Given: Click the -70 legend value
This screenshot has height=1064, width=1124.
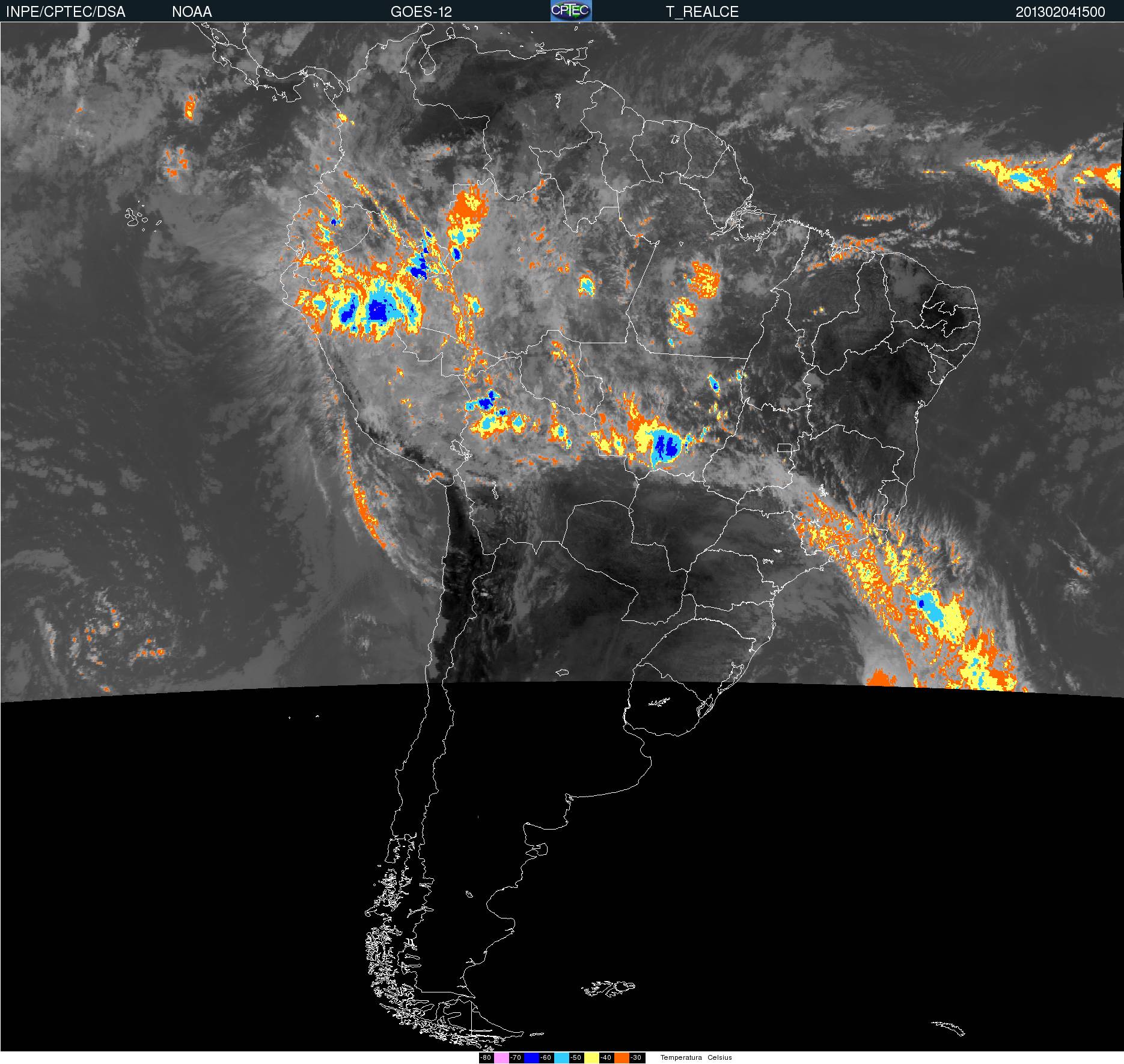Looking at the screenshot, I should (x=516, y=1058).
